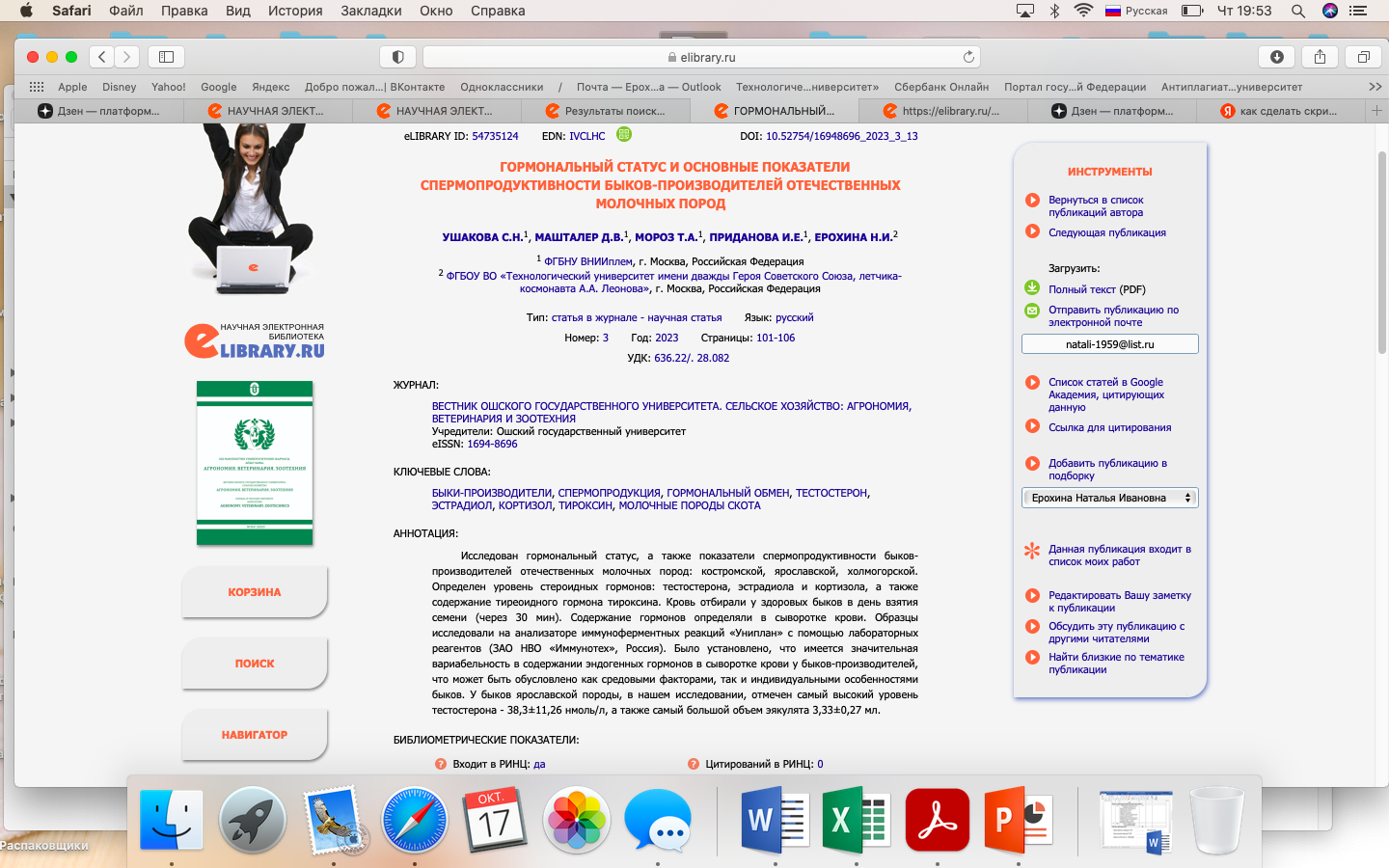Click the НАВИГАТОР button

pos(255,735)
